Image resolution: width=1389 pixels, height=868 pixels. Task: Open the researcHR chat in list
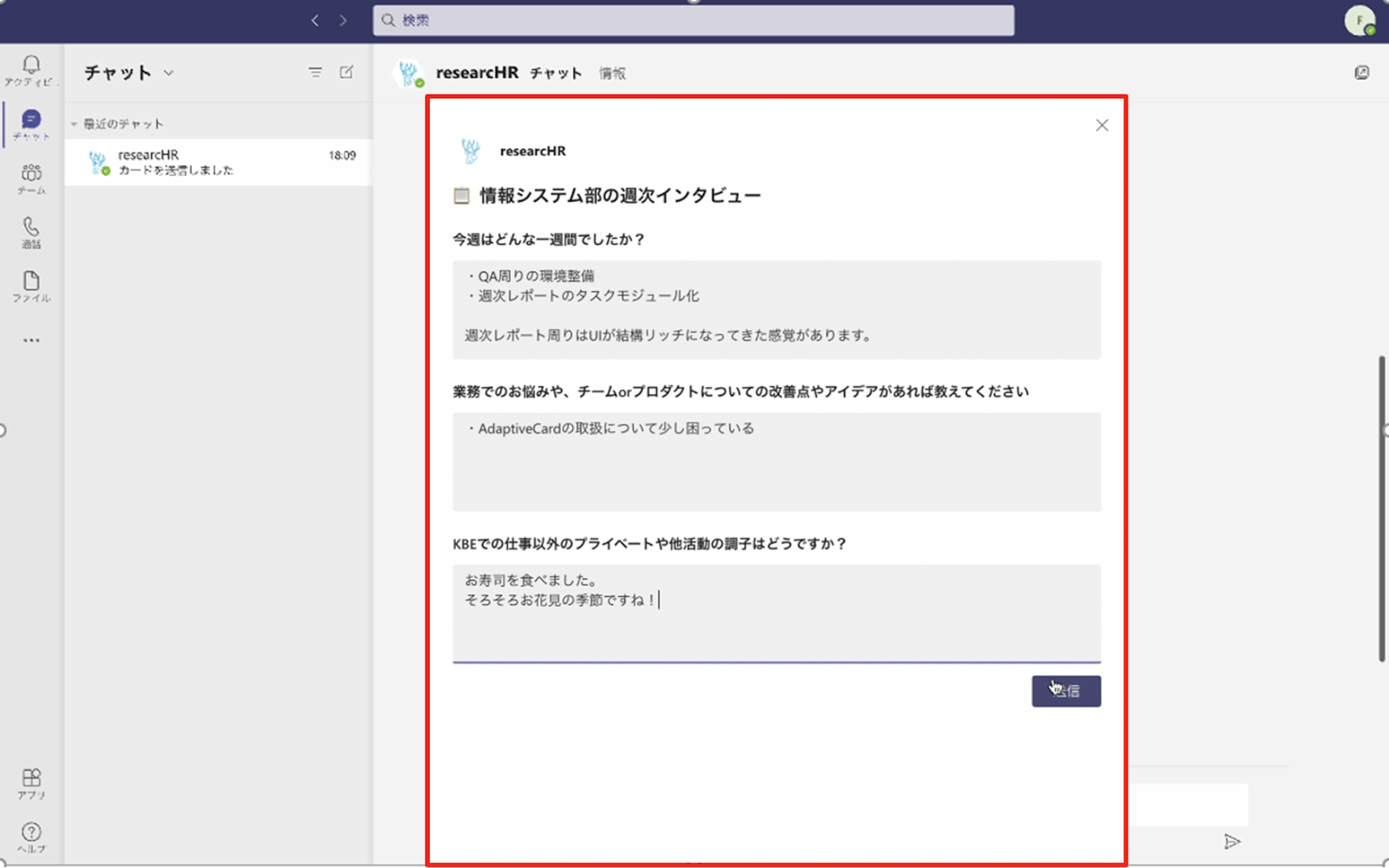(x=217, y=162)
